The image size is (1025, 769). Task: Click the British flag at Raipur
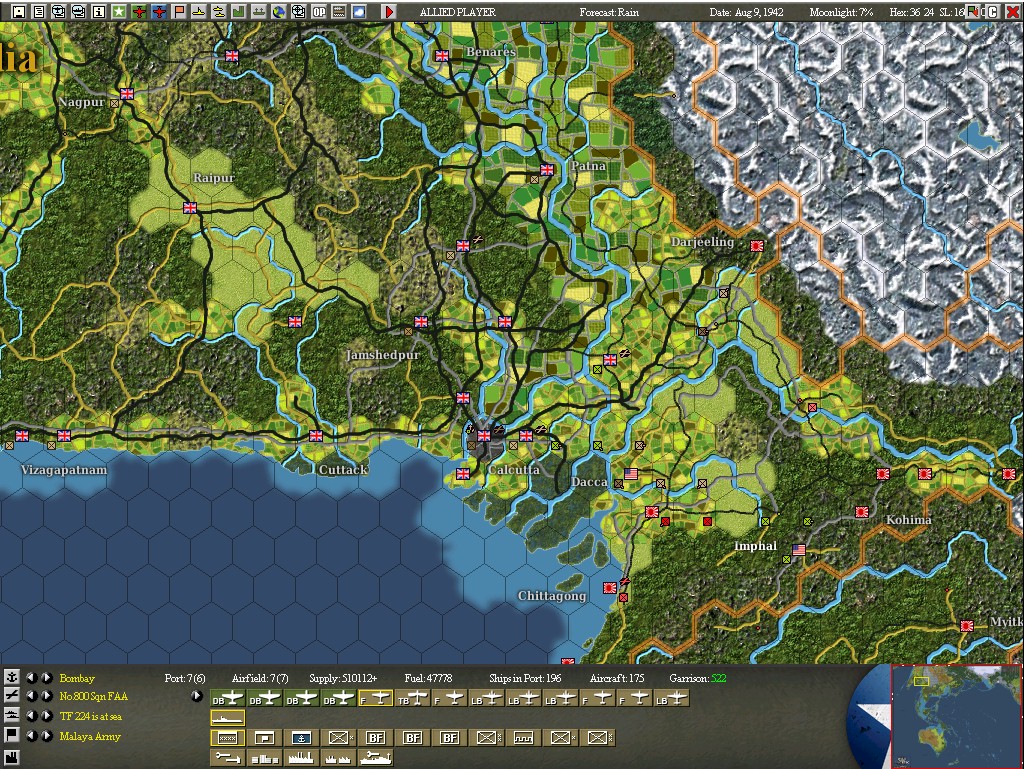[x=190, y=208]
